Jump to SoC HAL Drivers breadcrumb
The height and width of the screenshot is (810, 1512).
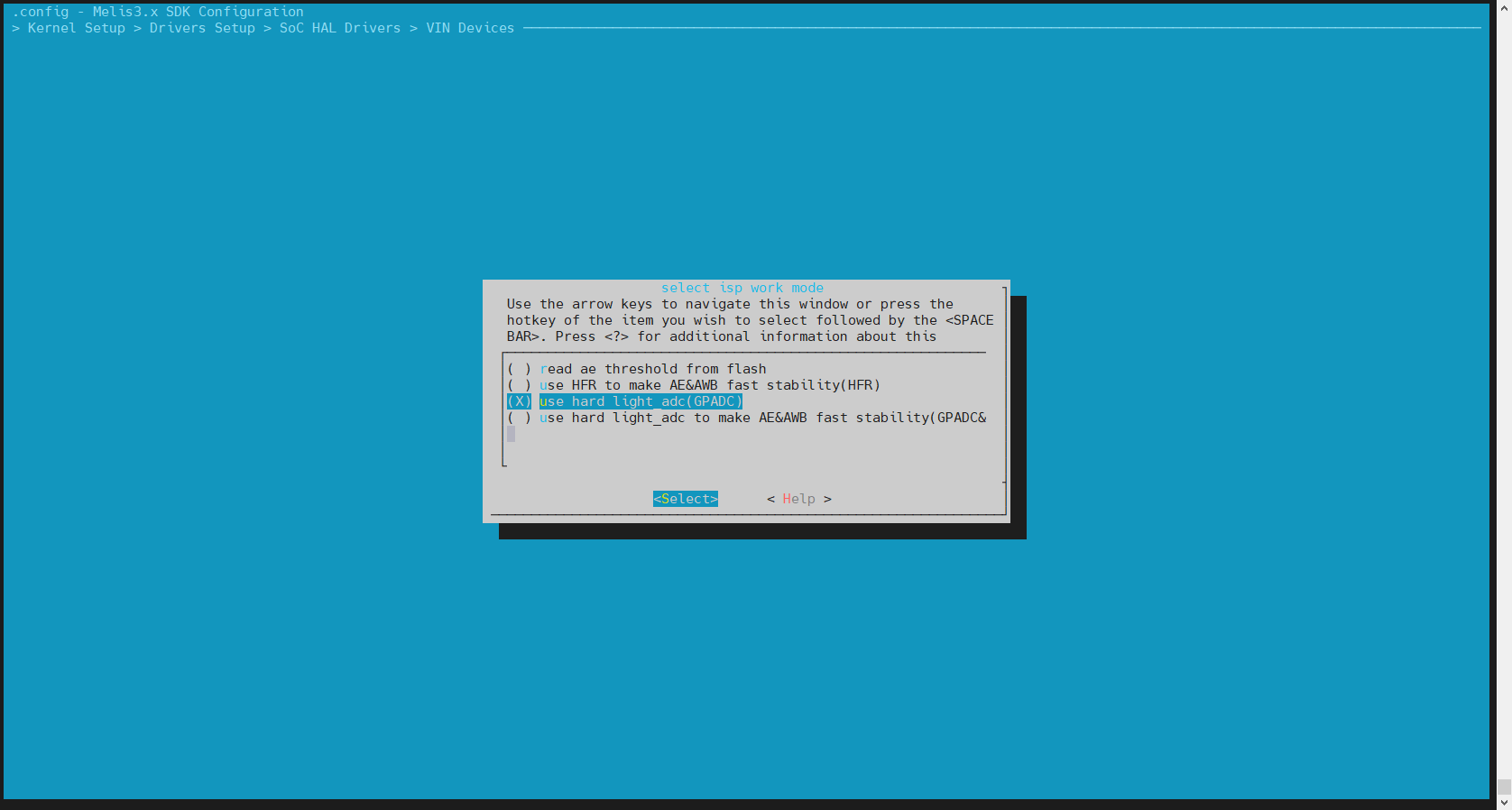pos(339,28)
